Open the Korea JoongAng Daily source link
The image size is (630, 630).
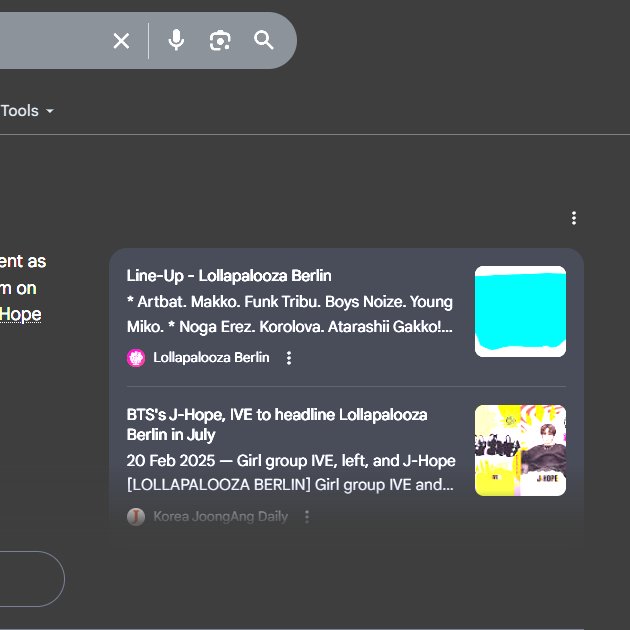coord(221,517)
